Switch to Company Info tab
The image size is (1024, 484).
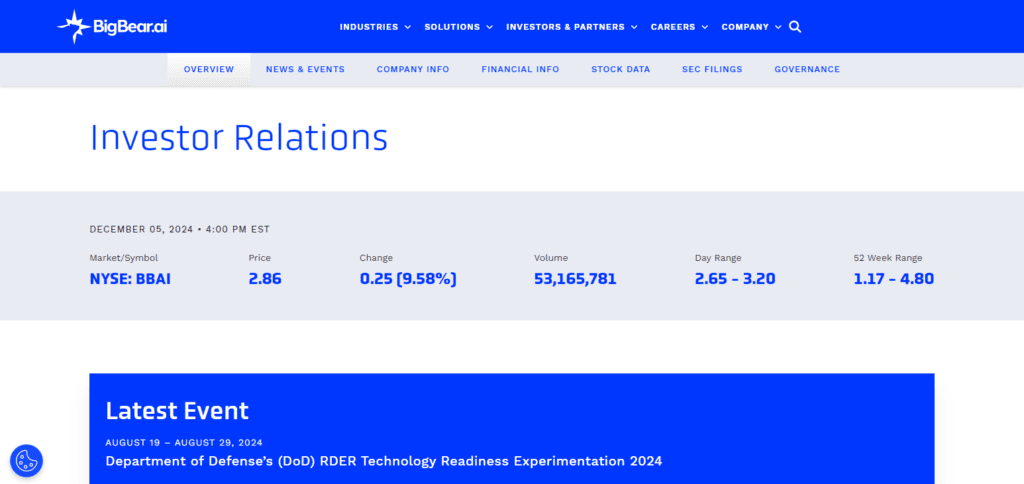coord(413,69)
